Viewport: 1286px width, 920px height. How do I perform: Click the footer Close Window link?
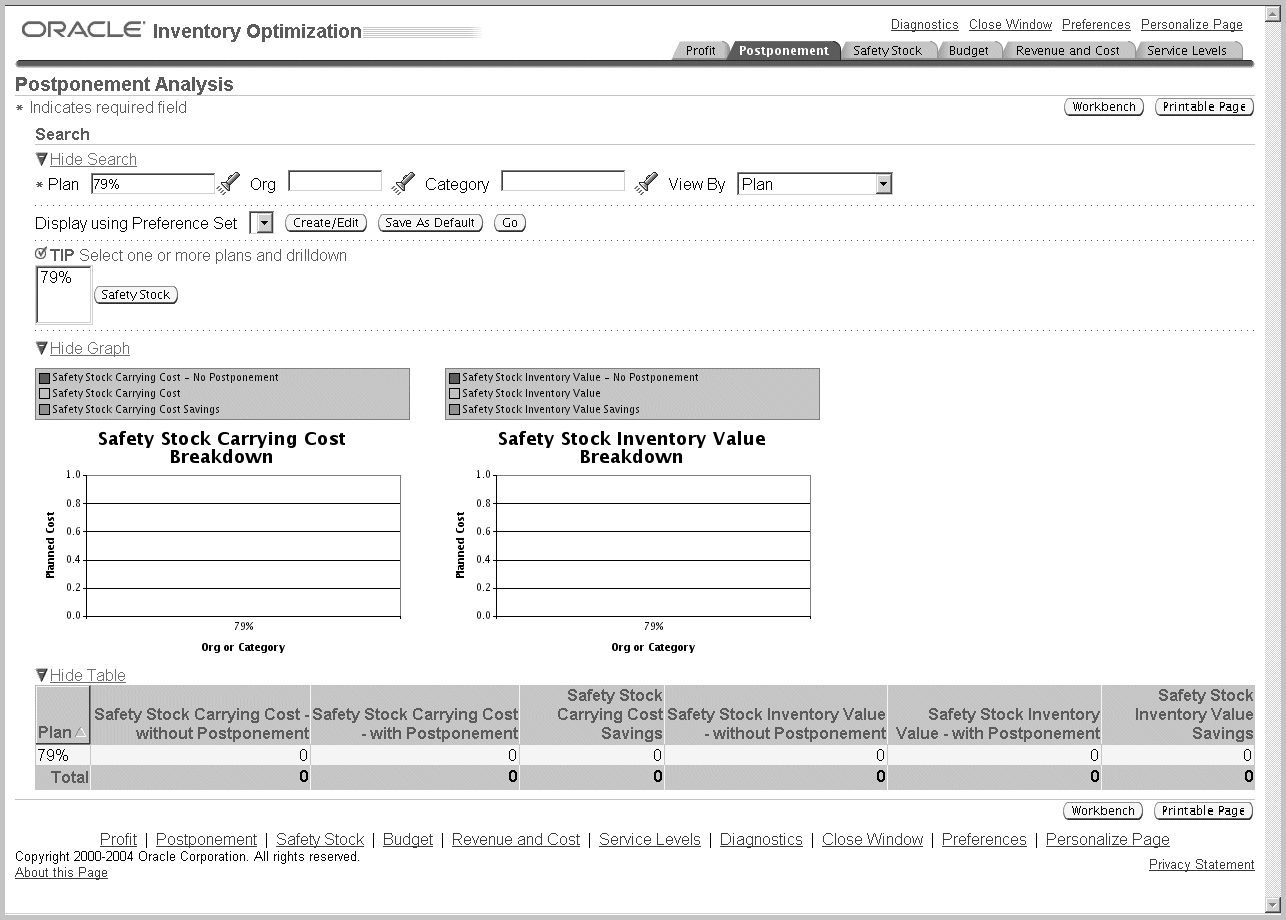point(872,839)
